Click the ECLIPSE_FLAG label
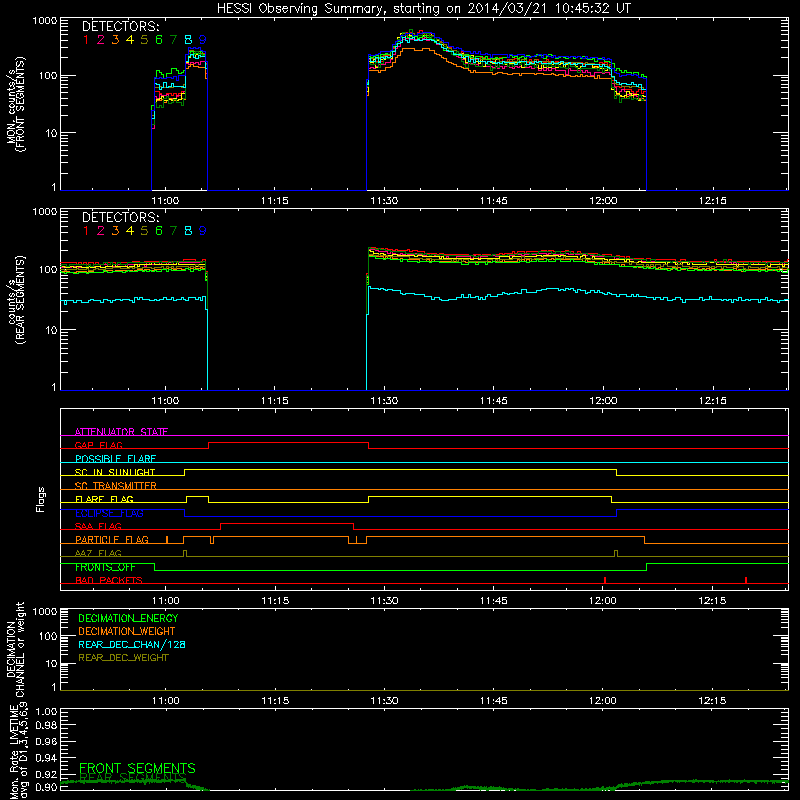This screenshot has width=800, height=800. (x=109, y=513)
